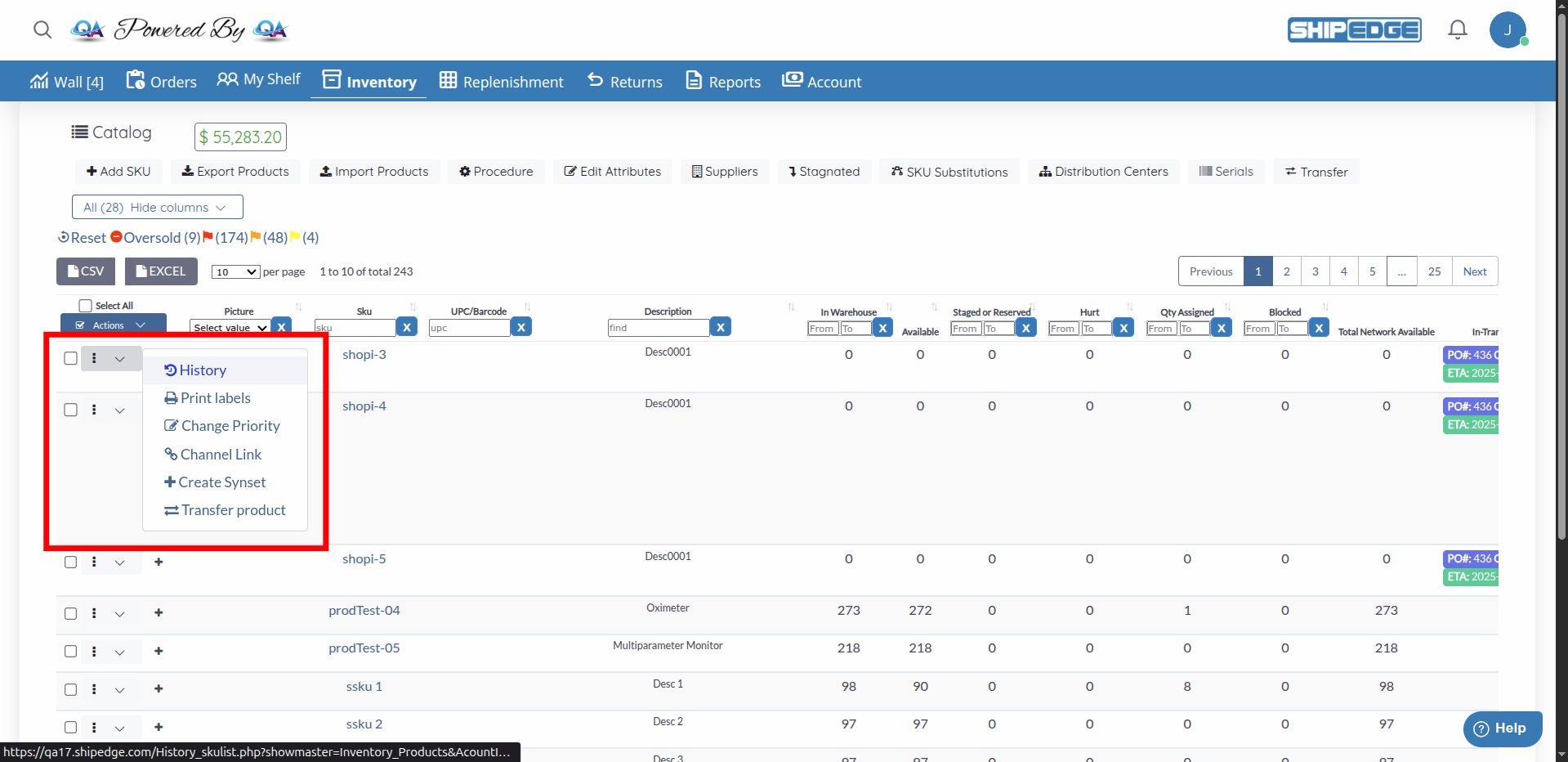The height and width of the screenshot is (762, 1568).
Task: Open the three-dot actions icon on shopi-4 row
Action: click(x=94, y=410)
